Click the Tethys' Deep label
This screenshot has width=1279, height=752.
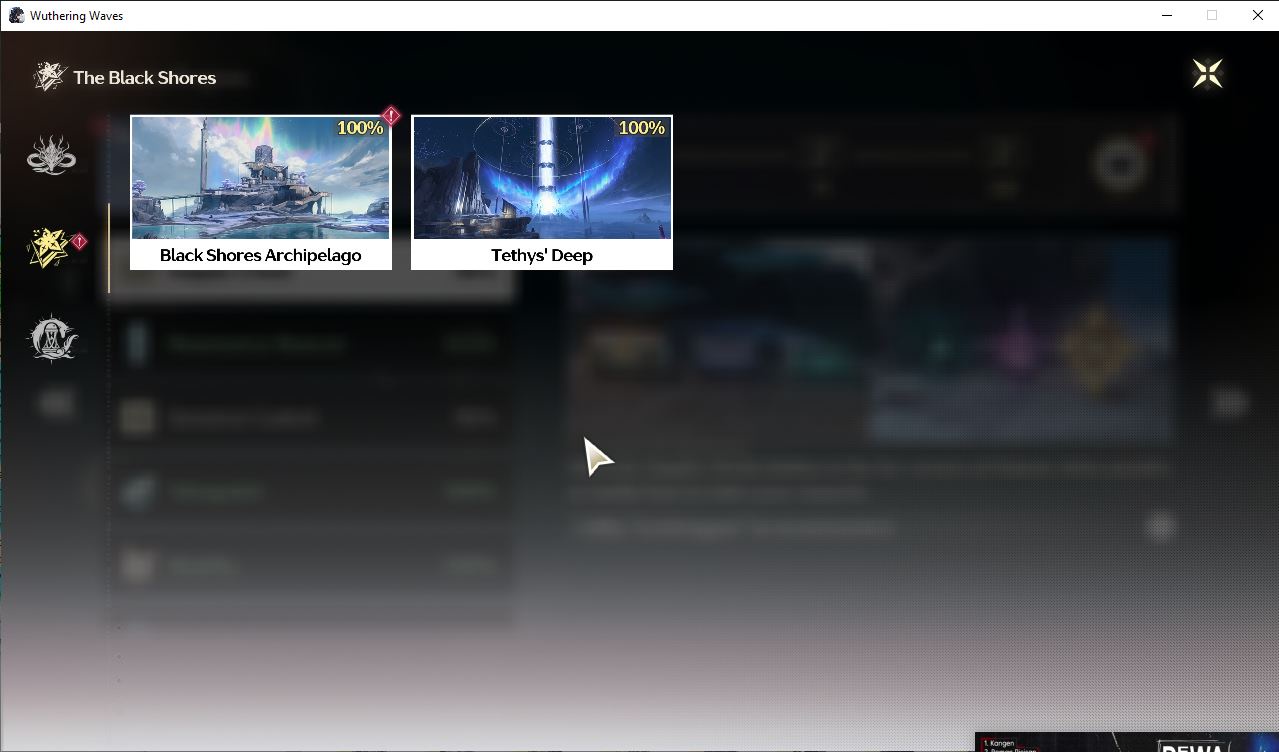click(542, 255)
